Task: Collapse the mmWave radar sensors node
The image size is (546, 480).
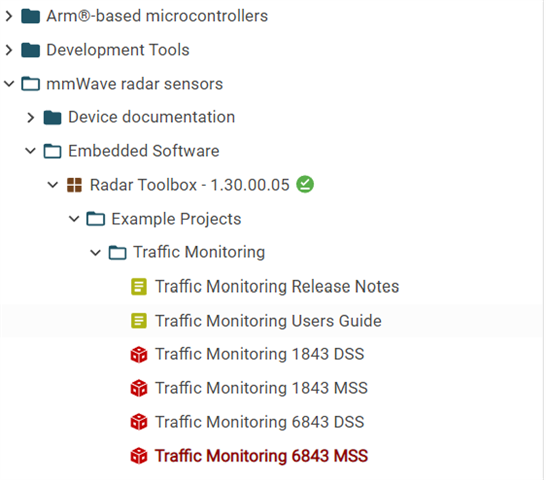Action: pyautogui.click(x=9, y=84)
